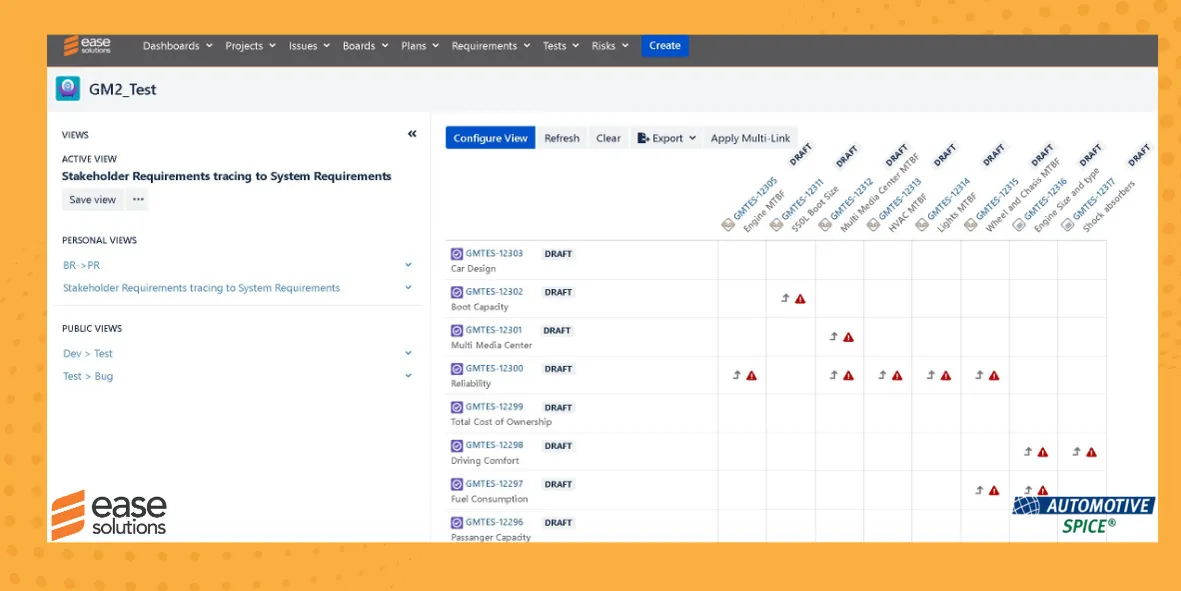Expand the chevron next to Test > Bug view
This screenshot has width=1181, height=591.
click(x=408, y=376)
